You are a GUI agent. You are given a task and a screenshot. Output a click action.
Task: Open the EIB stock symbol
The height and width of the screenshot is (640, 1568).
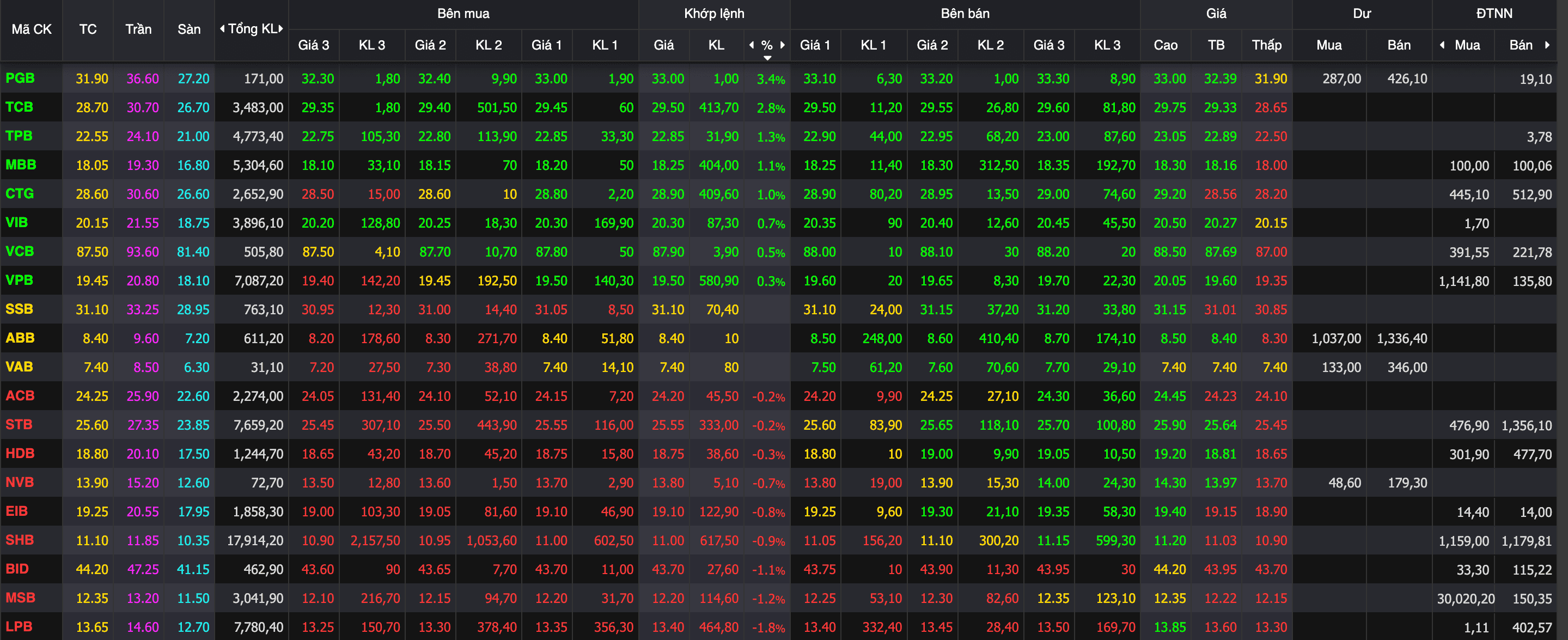[x=16, y=511]
